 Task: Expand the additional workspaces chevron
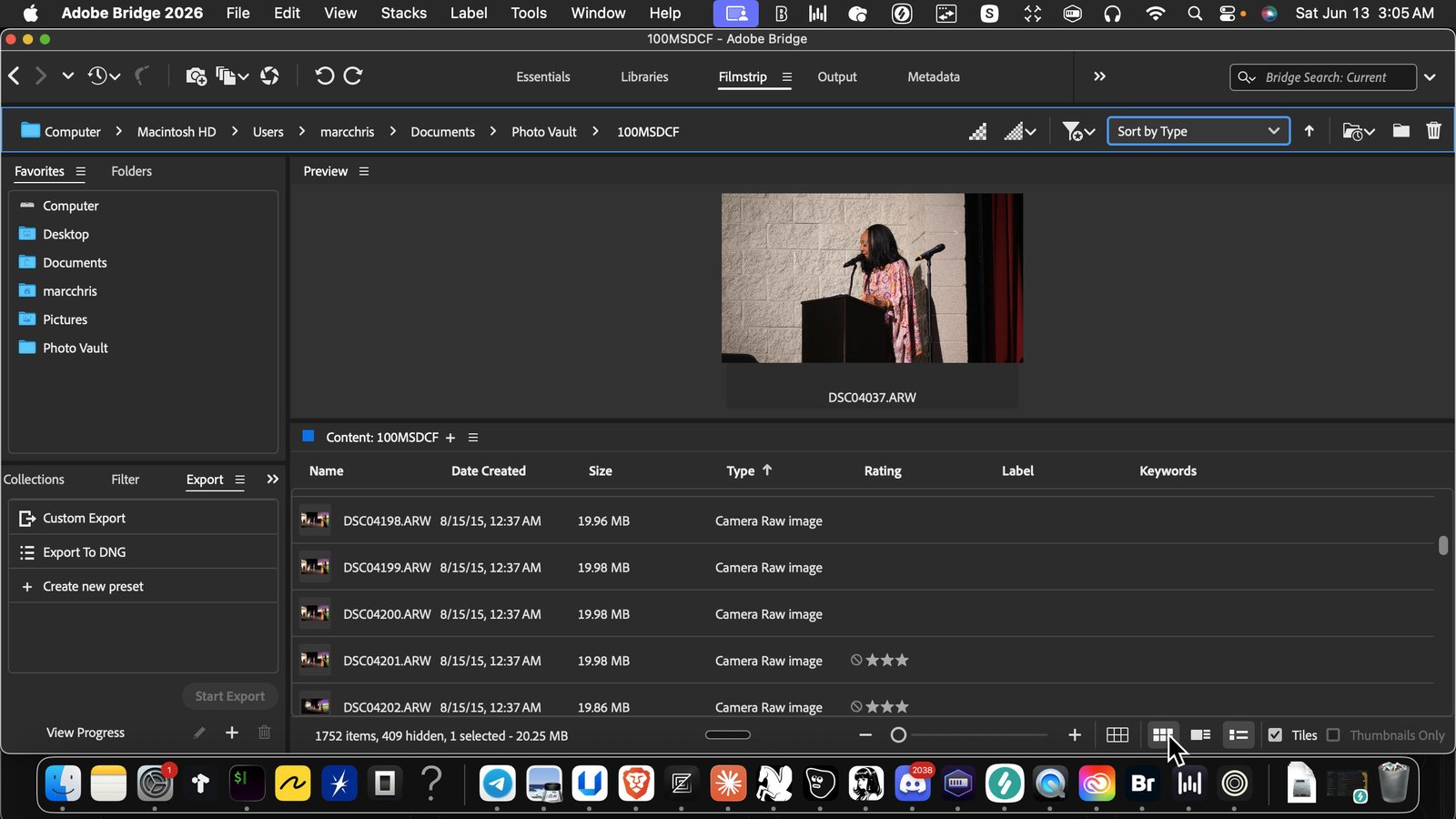[1099, 76]
